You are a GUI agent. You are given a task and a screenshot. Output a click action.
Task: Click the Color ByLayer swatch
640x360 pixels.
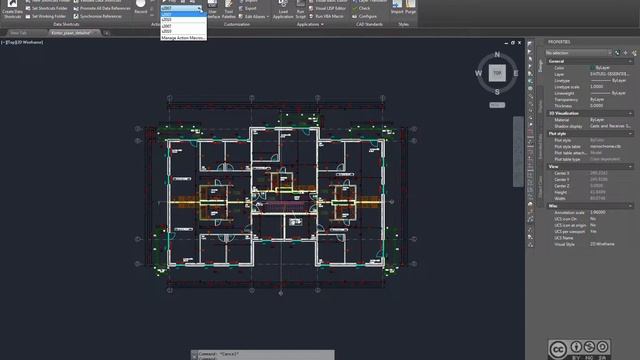coord(592,68)
